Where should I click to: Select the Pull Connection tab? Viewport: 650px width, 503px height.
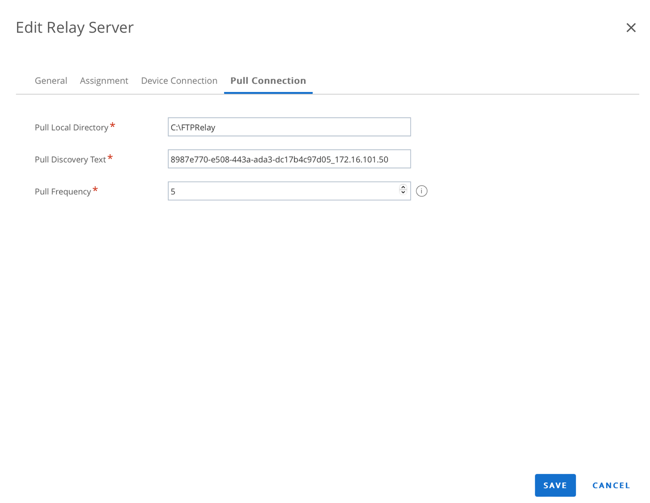[x=268, y=81]
